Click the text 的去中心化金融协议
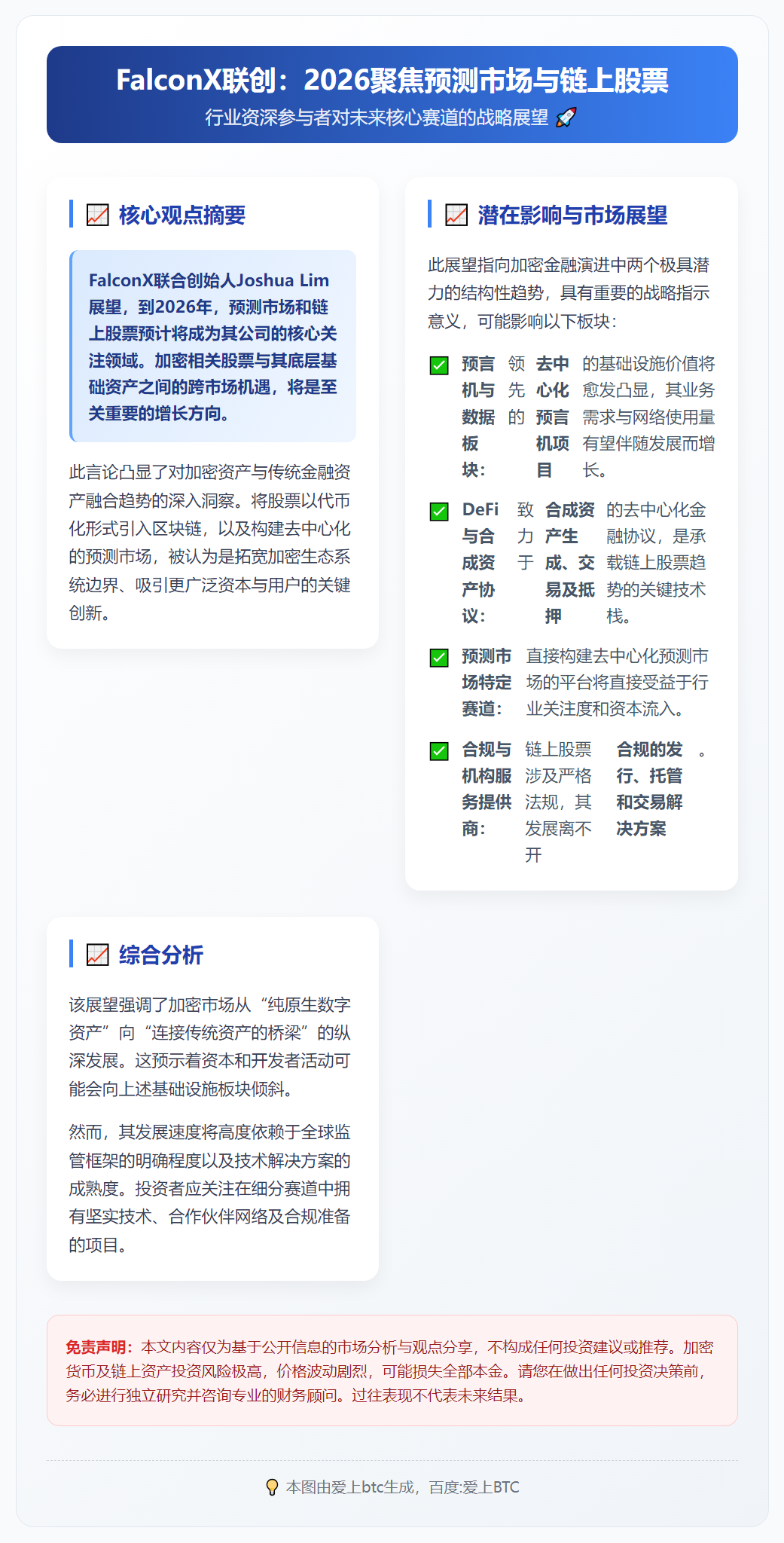The image size is (784, 1543). (656, 523)
